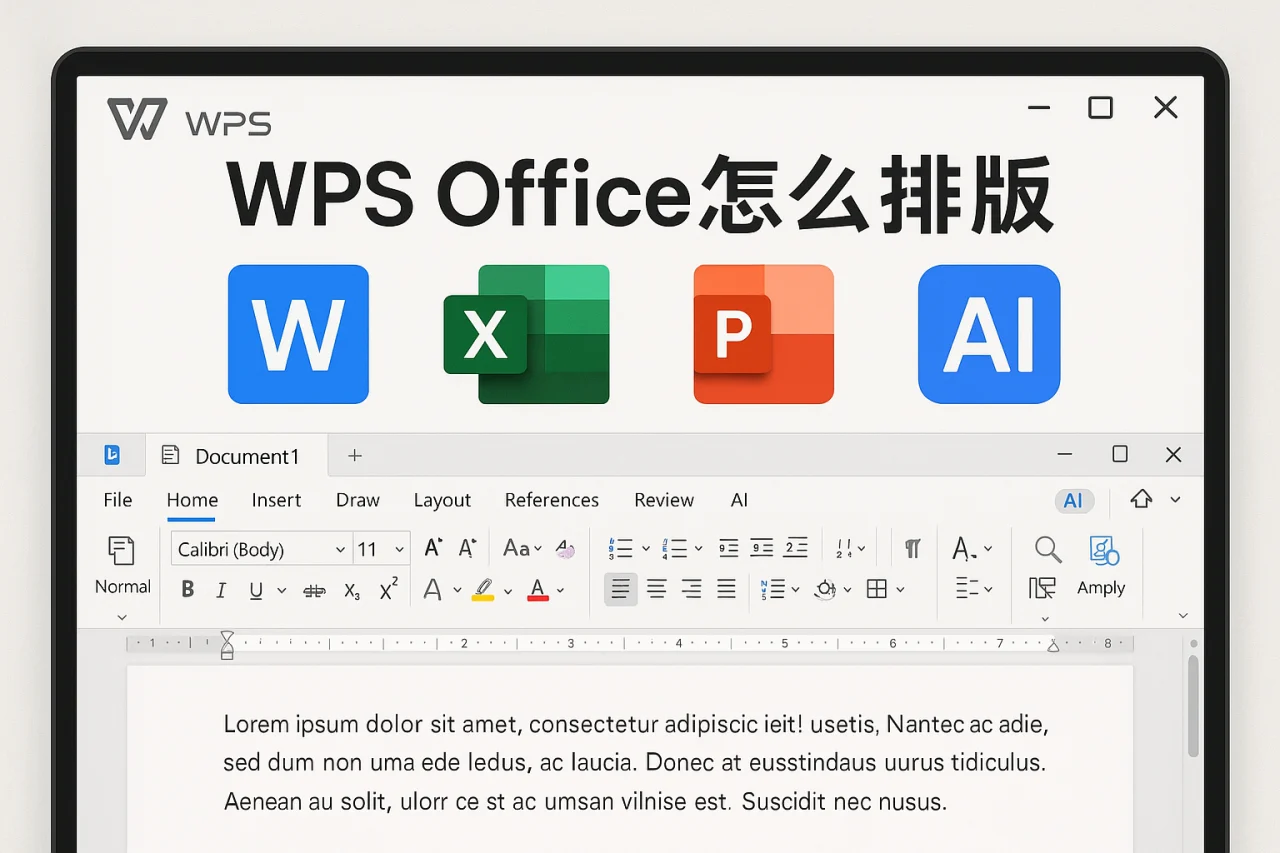Open a new document tab with plus

355,455
